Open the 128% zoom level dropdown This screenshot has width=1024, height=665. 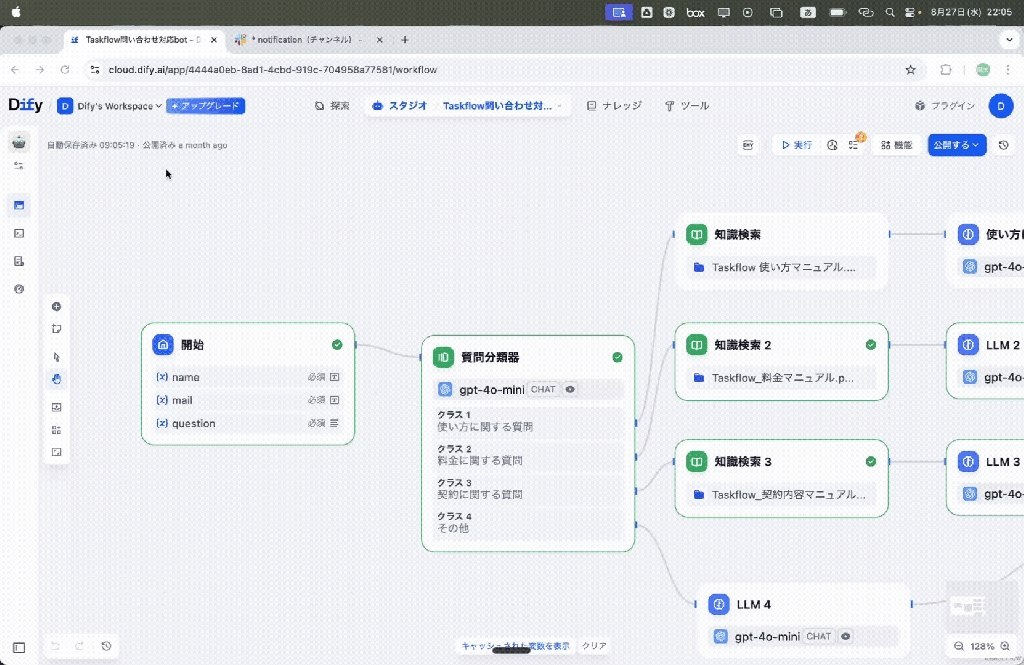click(x=987, y=646)
